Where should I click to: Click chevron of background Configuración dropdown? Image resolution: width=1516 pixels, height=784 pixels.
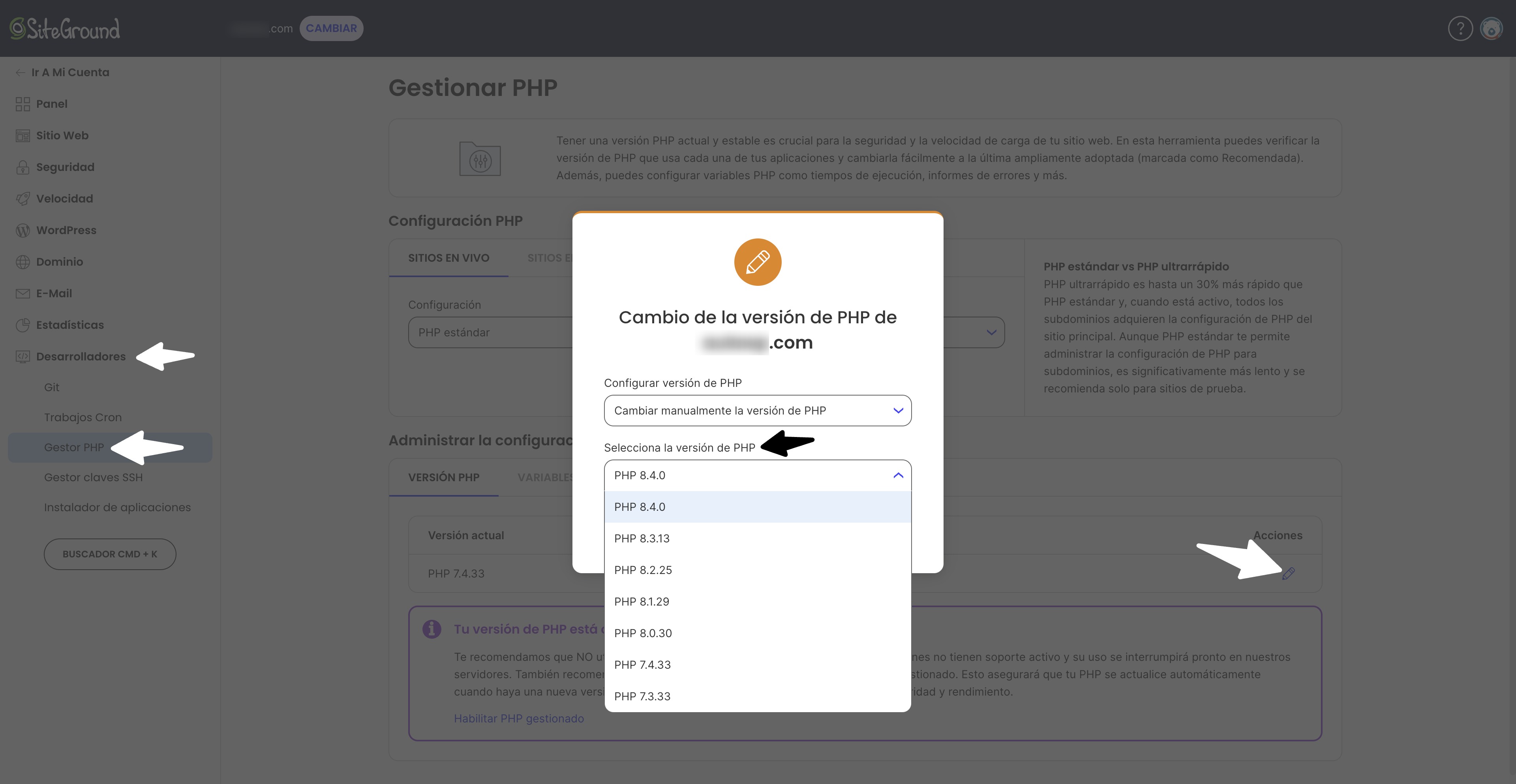click(991, 332)
